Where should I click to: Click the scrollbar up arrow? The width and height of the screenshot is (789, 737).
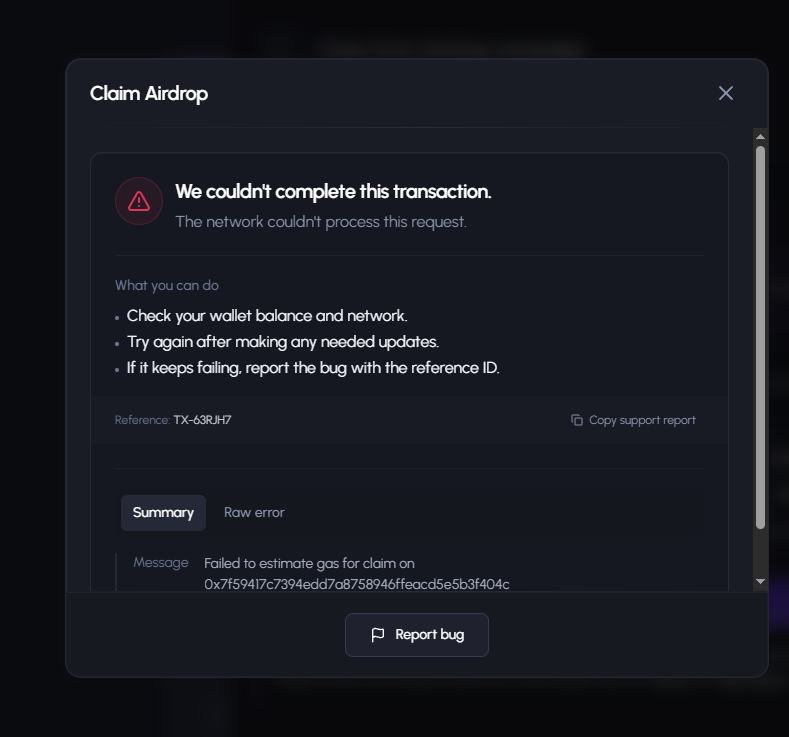tap(760, 137)
